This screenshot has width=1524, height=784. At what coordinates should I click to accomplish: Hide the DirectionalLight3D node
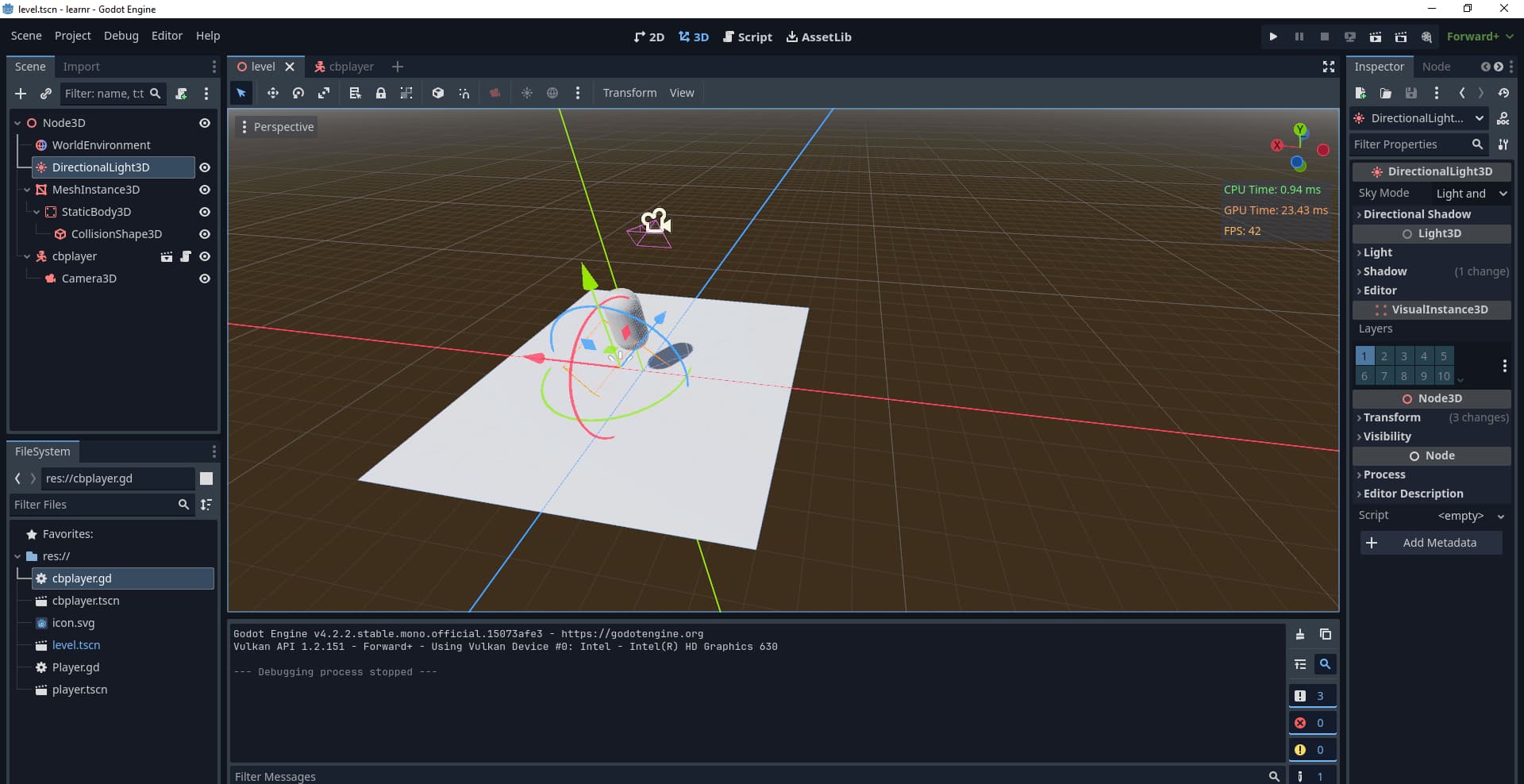(205, 167)
